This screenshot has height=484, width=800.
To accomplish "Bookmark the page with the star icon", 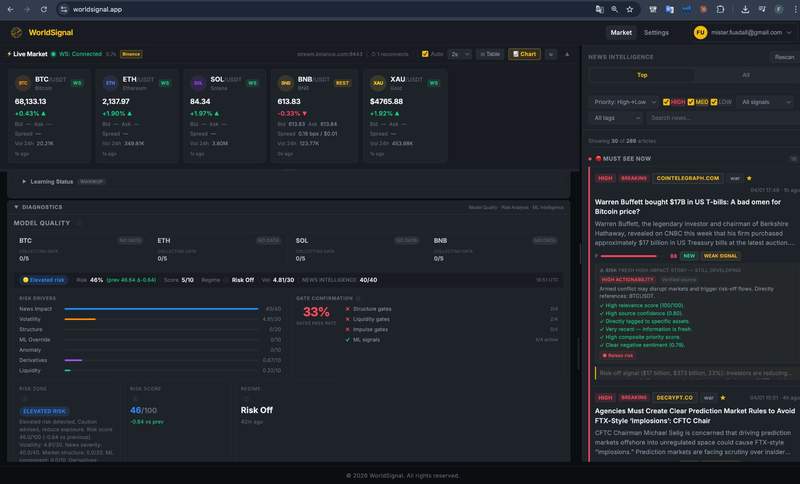I will tap(630, 9).
